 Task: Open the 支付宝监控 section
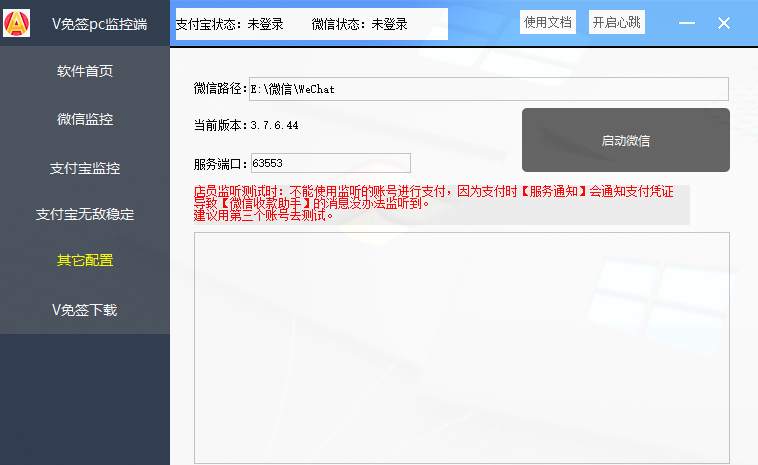[x=85, y=168]
